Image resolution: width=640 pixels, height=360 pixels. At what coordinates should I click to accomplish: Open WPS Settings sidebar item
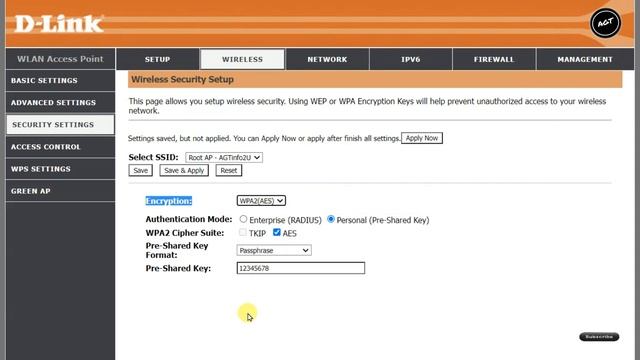pyautogui.click(x=60, y=169)
